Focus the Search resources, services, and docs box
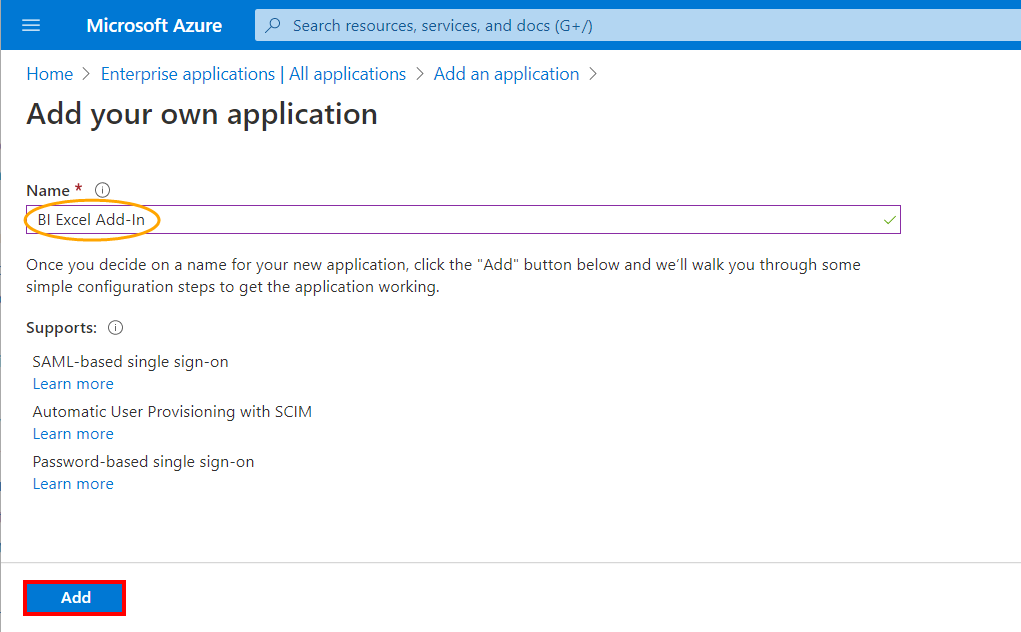The height and width of the screenshot is (632, 1021). pos(638,25)
